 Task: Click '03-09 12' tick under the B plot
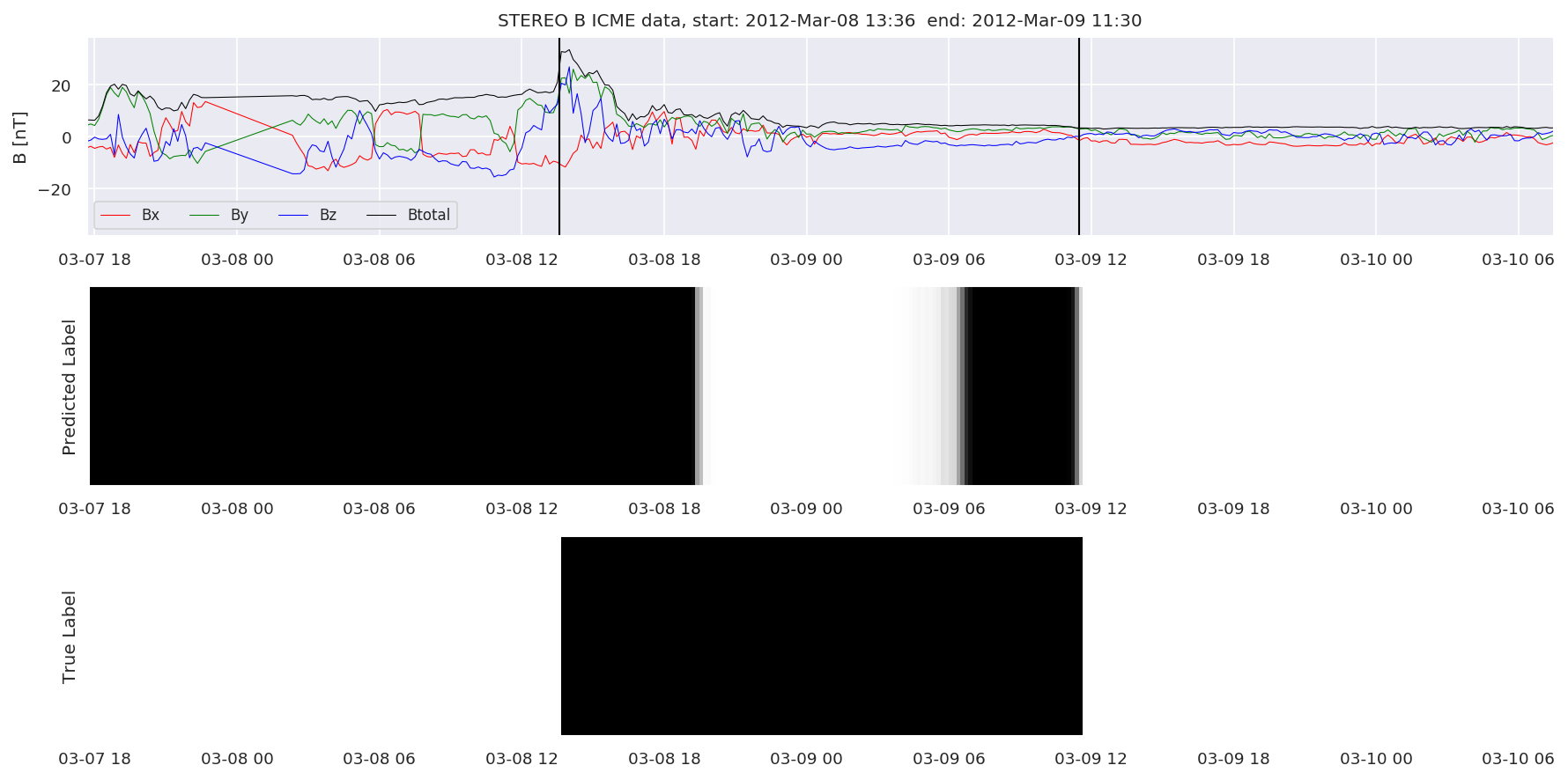tap(1091, 260)
